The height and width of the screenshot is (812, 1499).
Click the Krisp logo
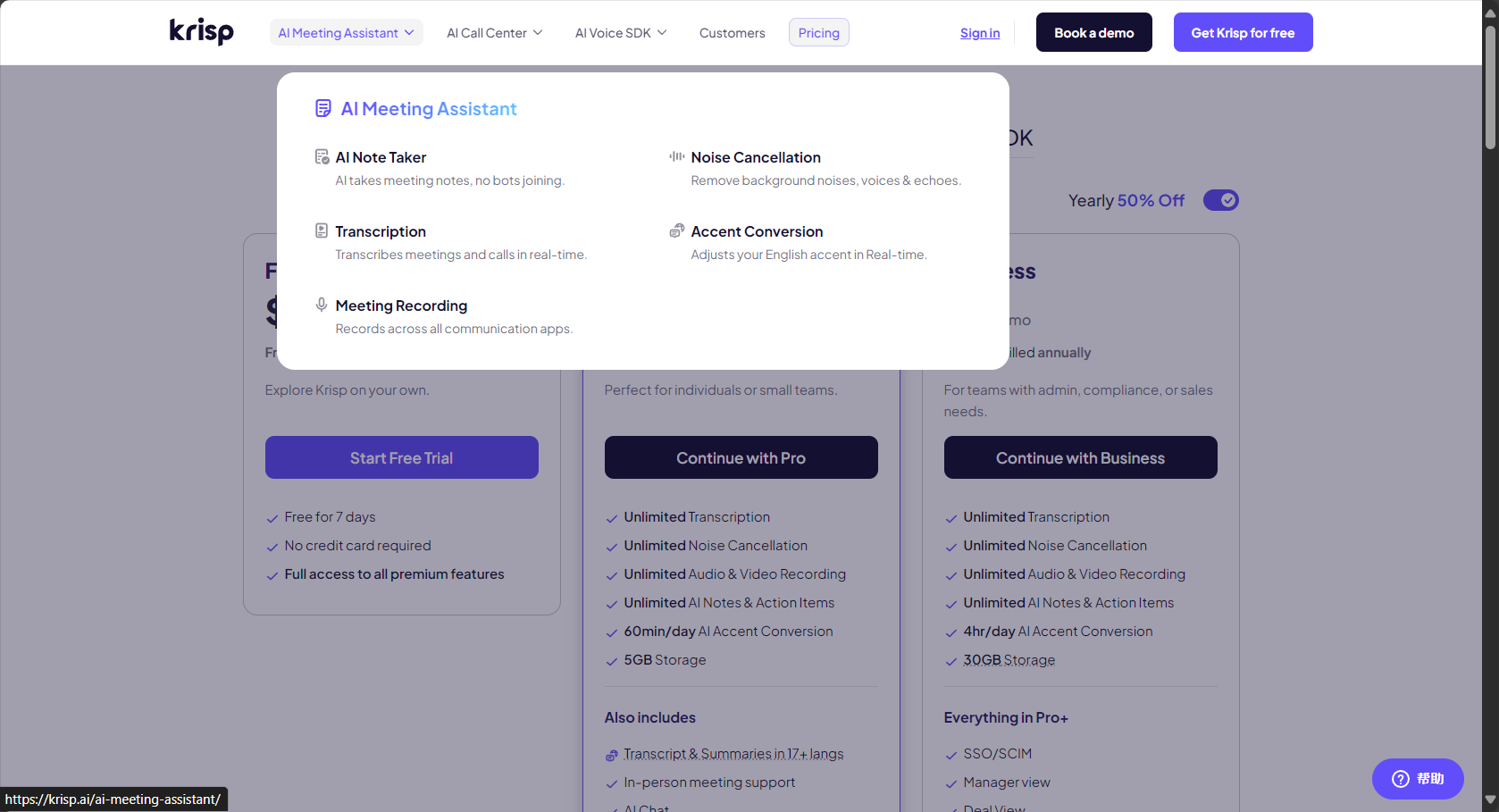(201, 31)
